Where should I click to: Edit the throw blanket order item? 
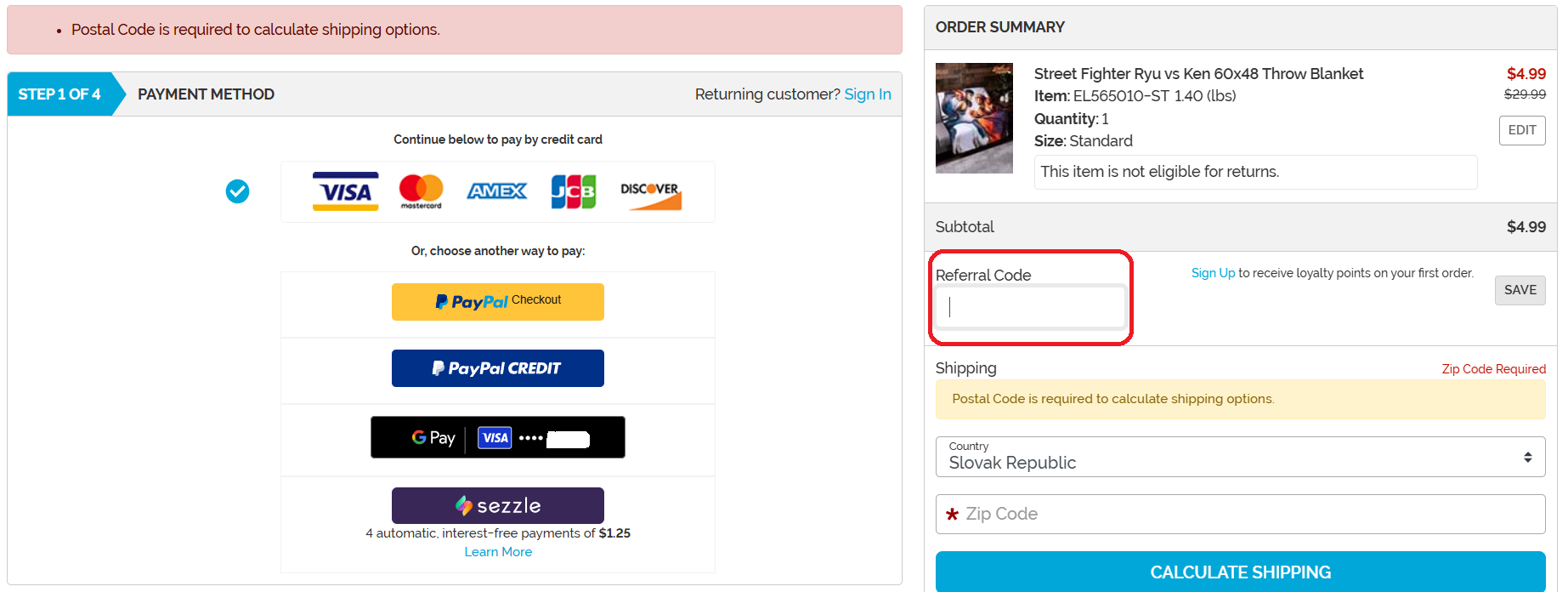1521,130
